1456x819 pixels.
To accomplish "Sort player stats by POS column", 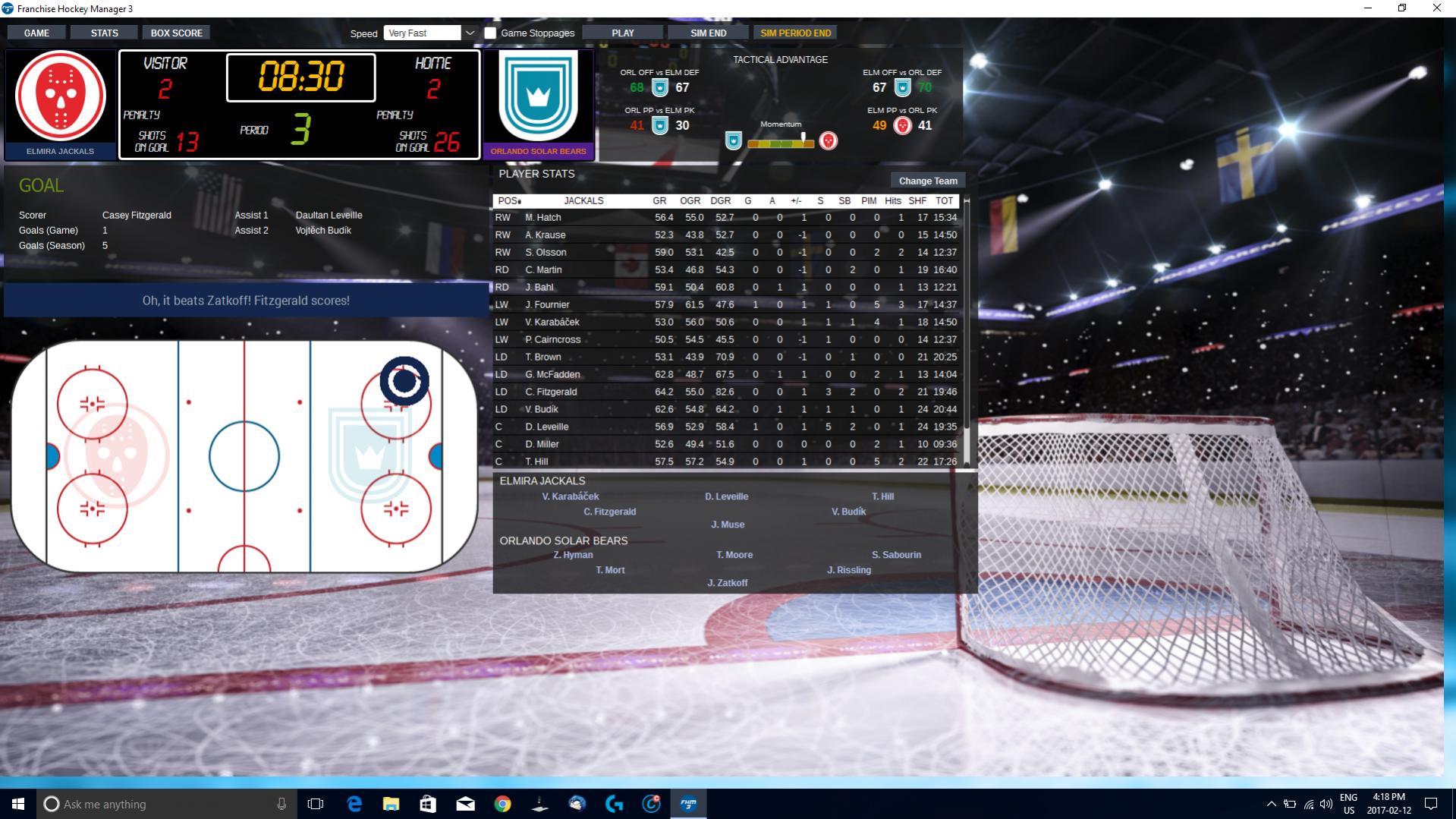I will pos(509,201).
